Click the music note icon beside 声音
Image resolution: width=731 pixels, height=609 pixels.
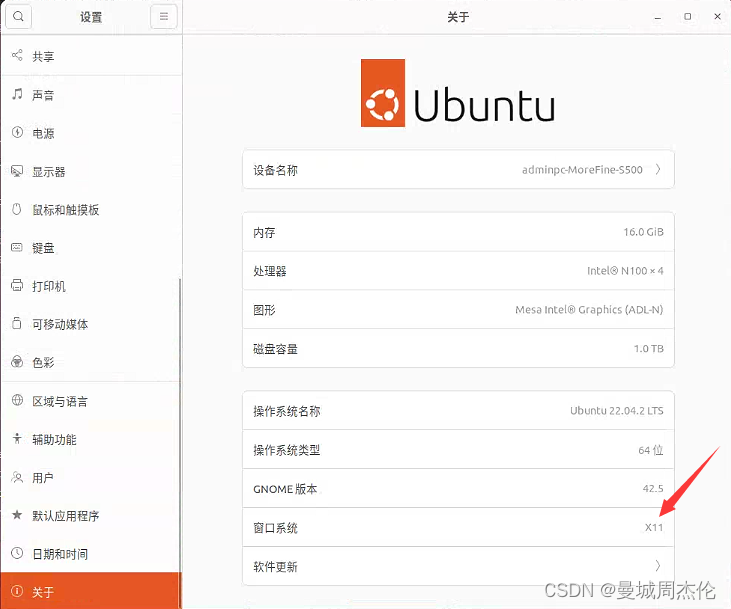[17, 94]
